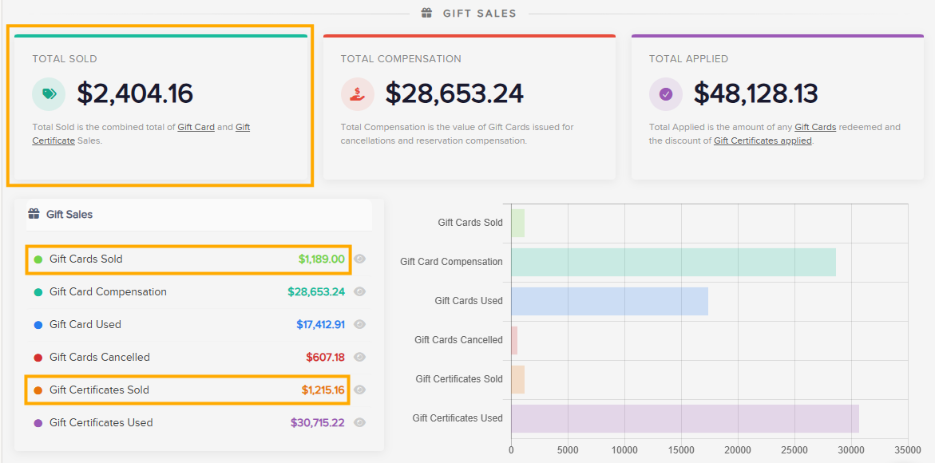This screenshot has height=463, width=936.
Task: Click the Gift Cards Used chart axis label
Action: click(x=469, y=301)
